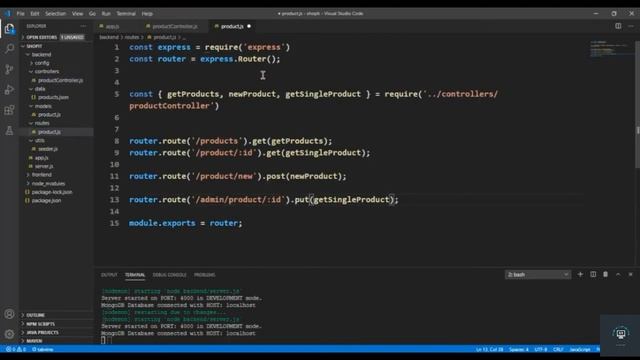Switch to the Output panel tab
Viewport: 640px width, 360px height.
coord(109,275)
